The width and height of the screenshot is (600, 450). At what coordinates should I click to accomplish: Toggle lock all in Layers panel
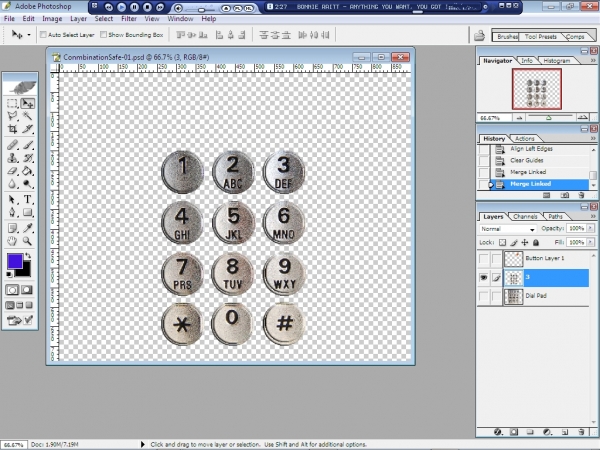[536, 243]
